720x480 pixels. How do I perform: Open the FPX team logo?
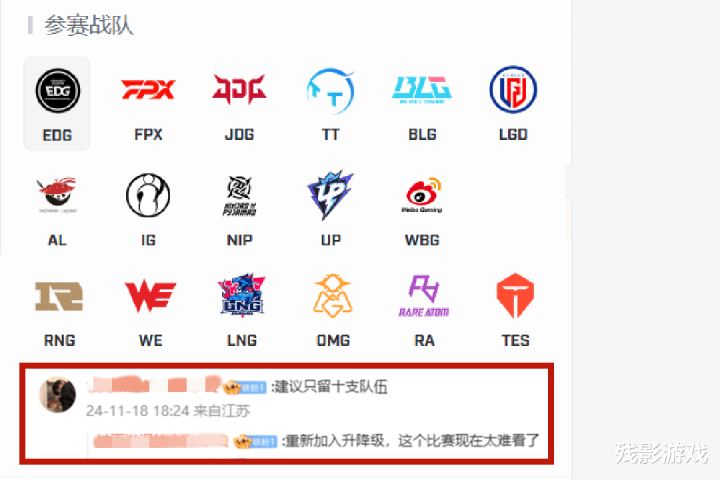[148, 90]
